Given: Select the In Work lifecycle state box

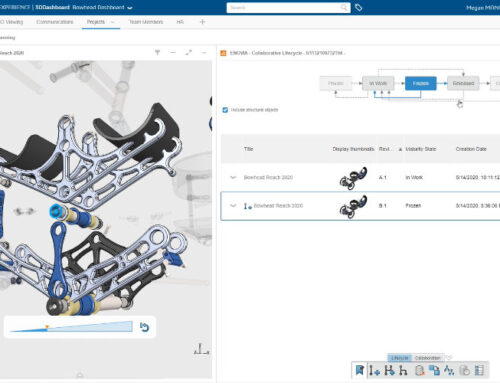Looking at the screenshot, I should coord(378,83).
